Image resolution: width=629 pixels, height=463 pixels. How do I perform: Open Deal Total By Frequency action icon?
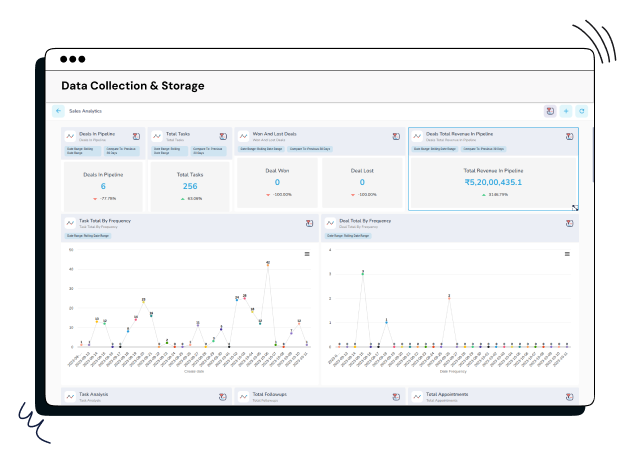[569, 223]
